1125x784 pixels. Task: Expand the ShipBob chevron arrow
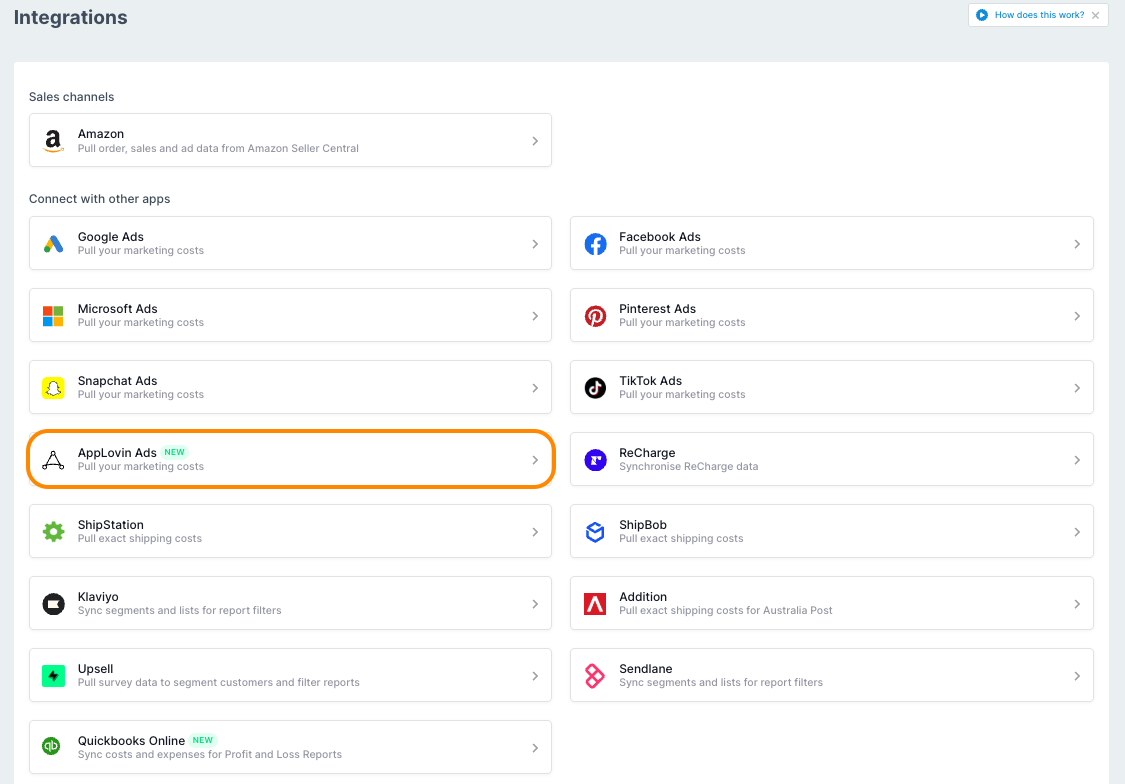tap(1077, 532)
